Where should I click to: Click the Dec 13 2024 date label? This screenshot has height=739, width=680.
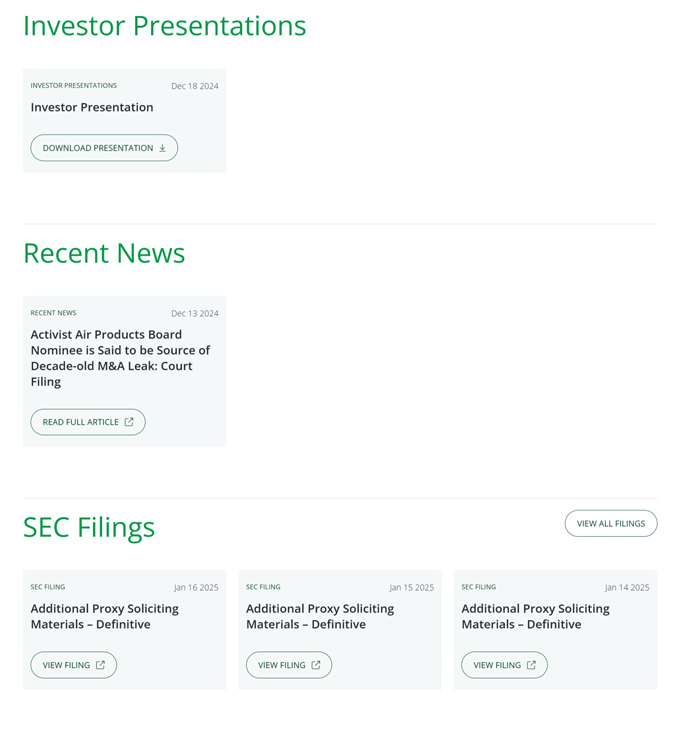point(194,313)
